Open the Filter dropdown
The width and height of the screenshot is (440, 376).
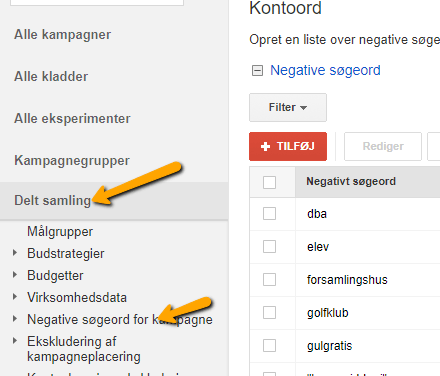pyautogui.click(x=288, y=107)
